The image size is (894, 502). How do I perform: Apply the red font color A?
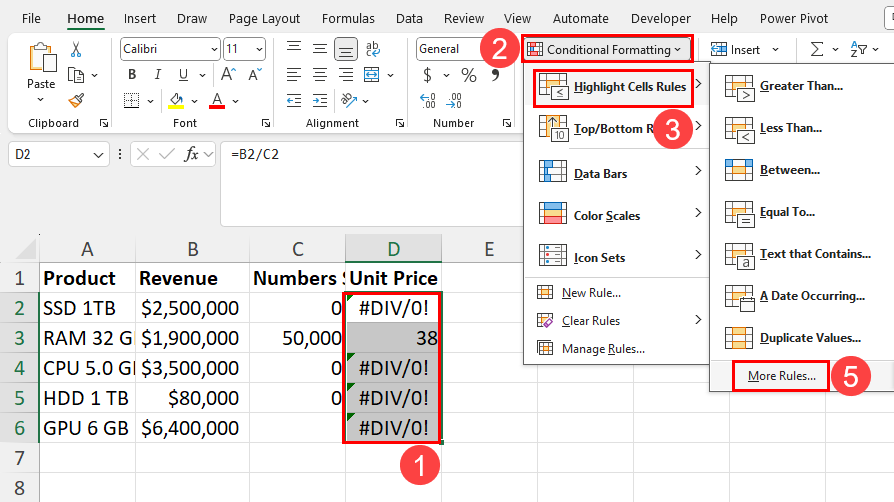coord(217,101)
